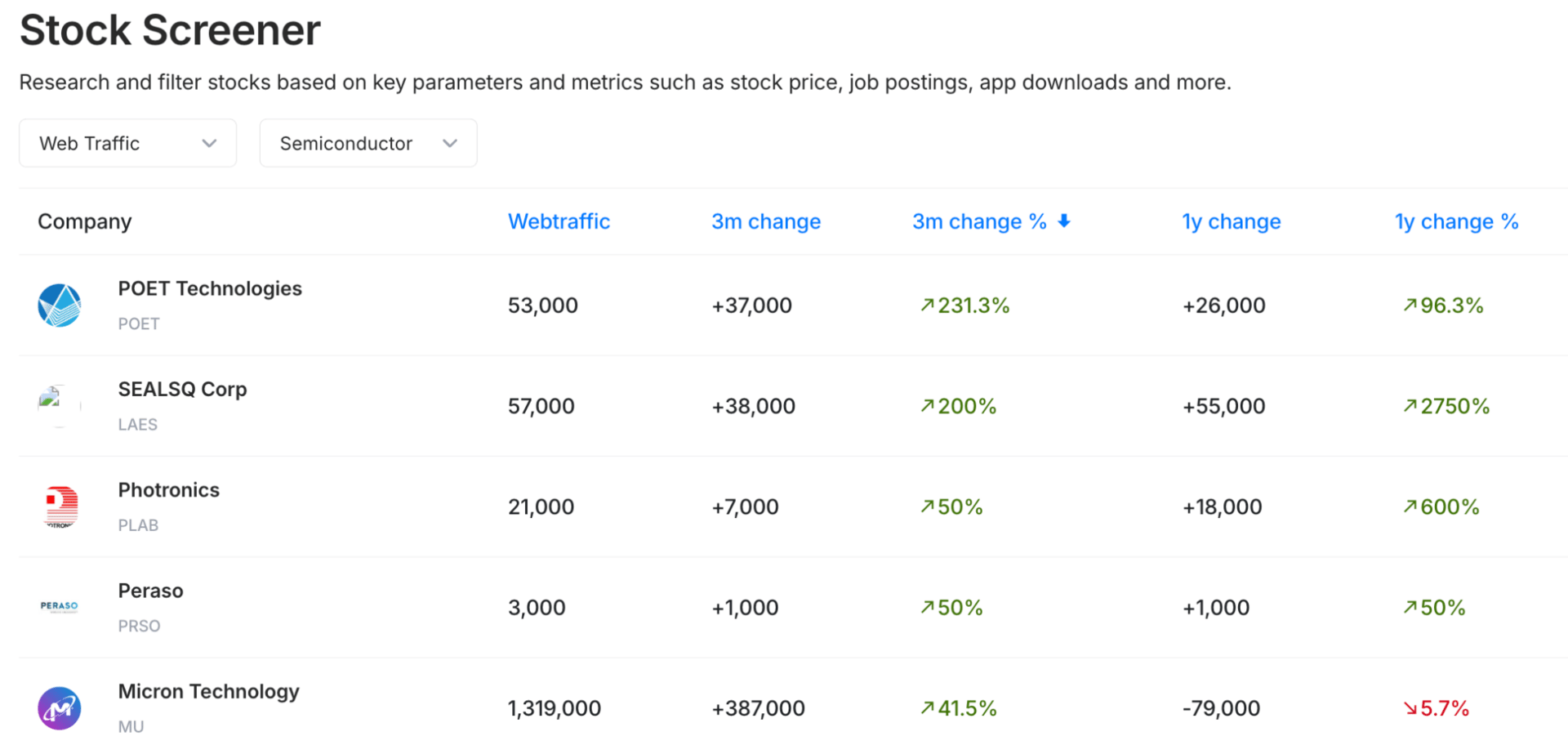Sort by the 3m change column header

765,221
